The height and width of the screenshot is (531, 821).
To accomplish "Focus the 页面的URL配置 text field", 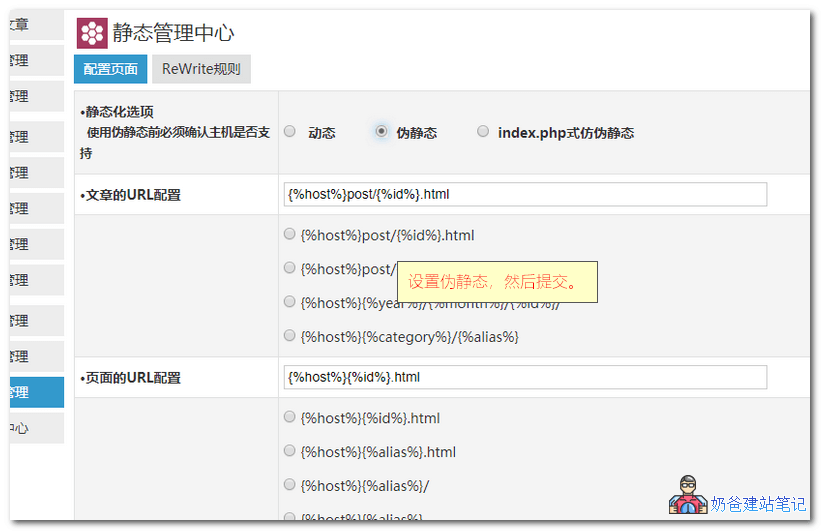I will (525, 377).
